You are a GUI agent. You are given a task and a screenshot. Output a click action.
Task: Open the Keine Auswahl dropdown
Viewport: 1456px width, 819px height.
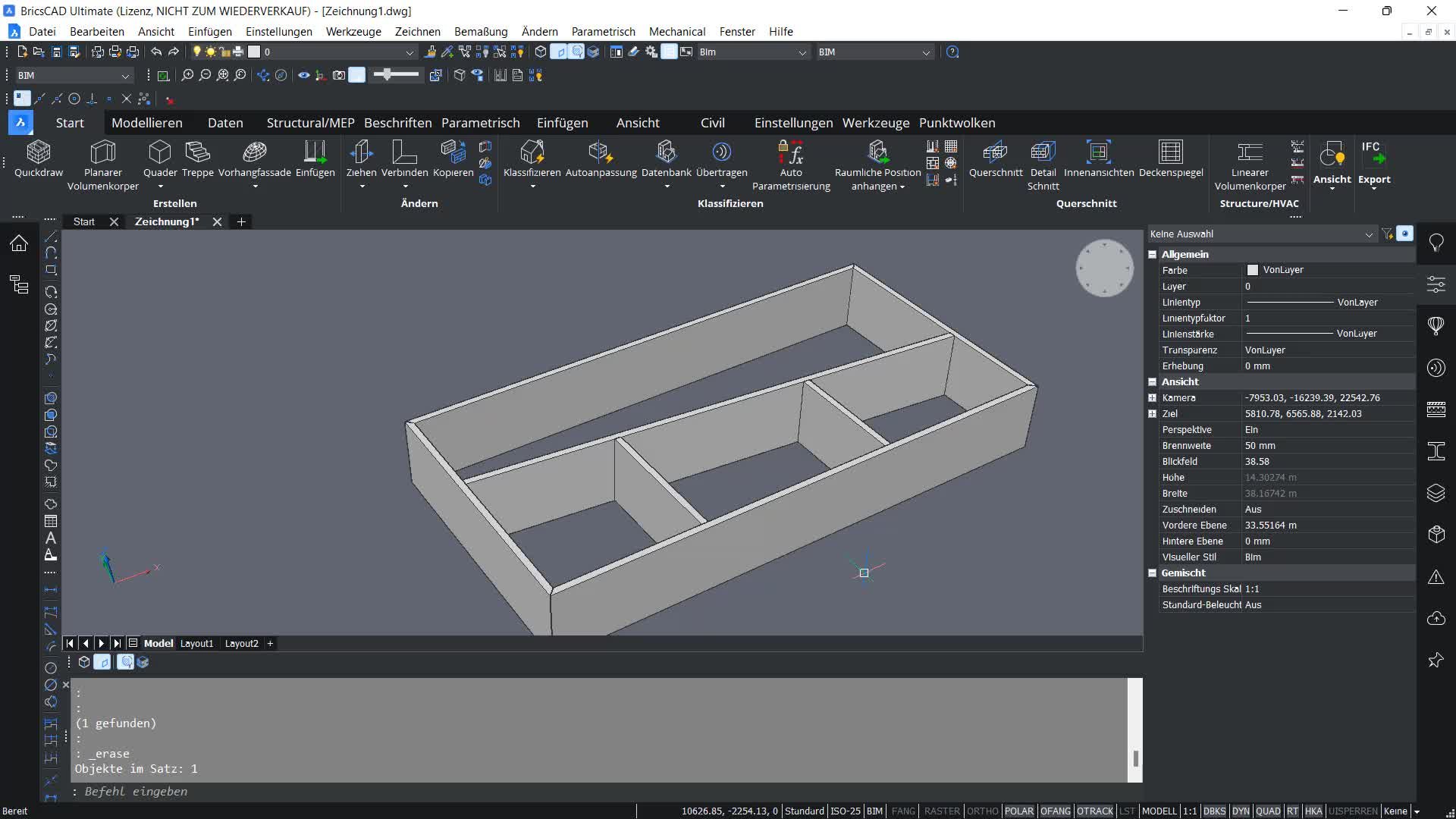[x=1368, y=234]
